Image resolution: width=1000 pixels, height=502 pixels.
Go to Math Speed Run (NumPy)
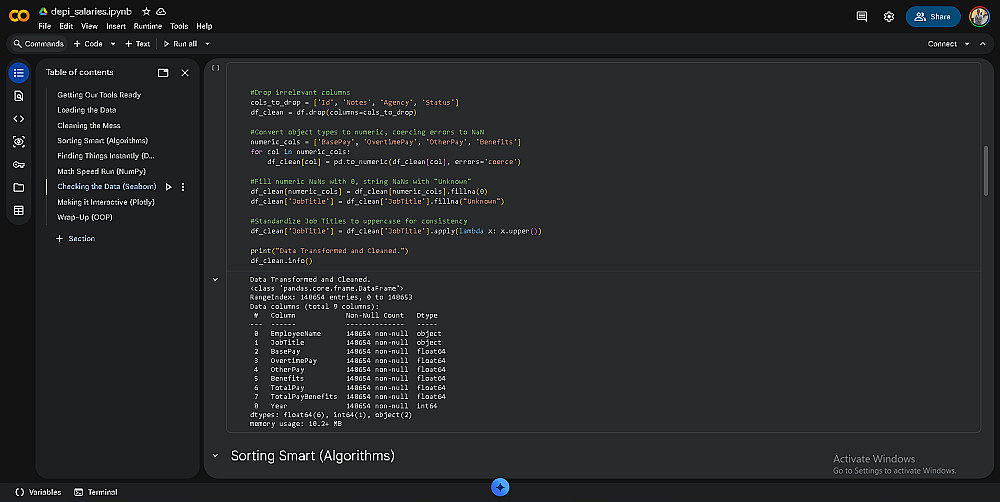pos(101,172)
